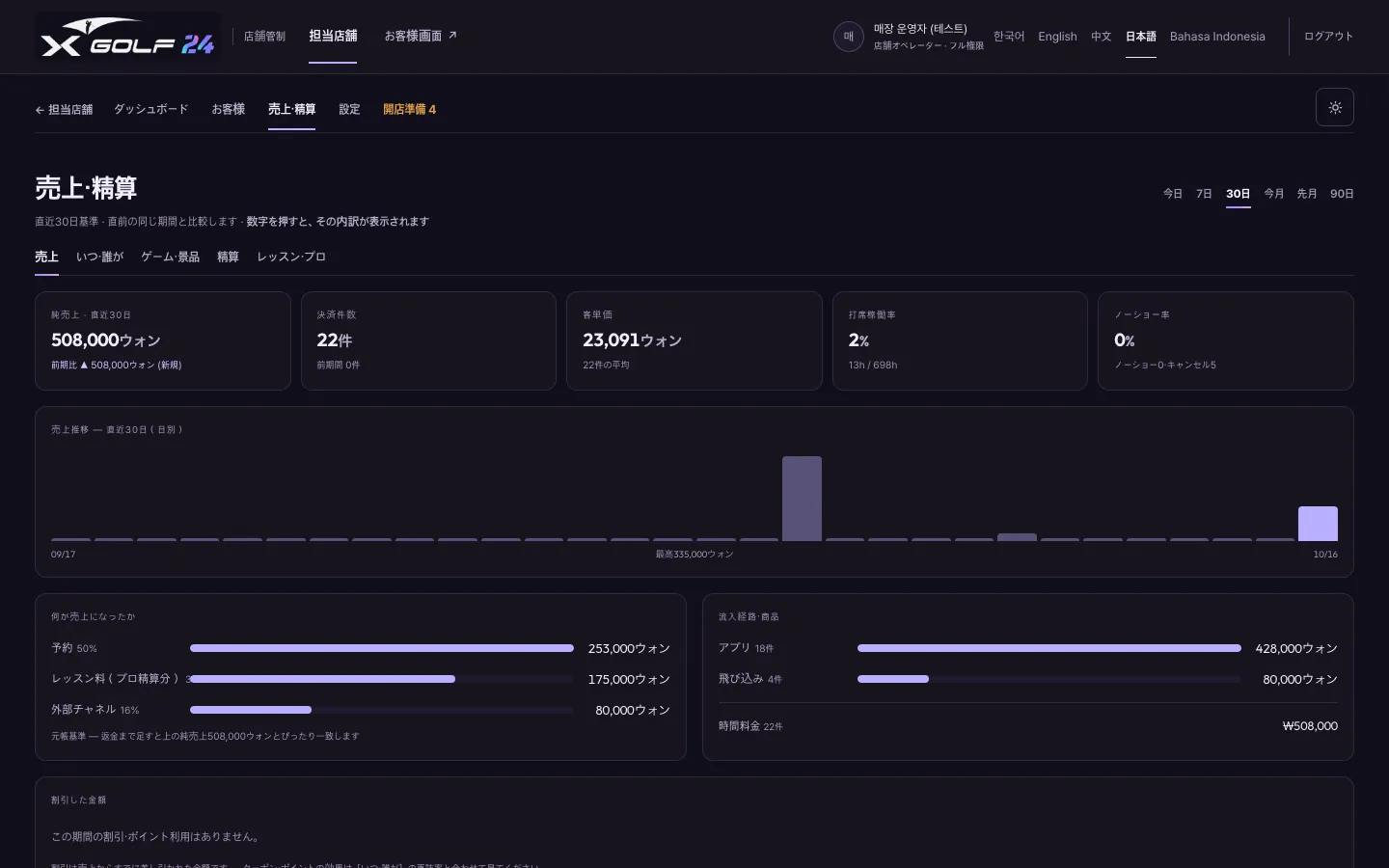The width and height of the screenshot is (1389, 868).
Task: Open the 店舗管制 nav item
Action: coord(264,37)
